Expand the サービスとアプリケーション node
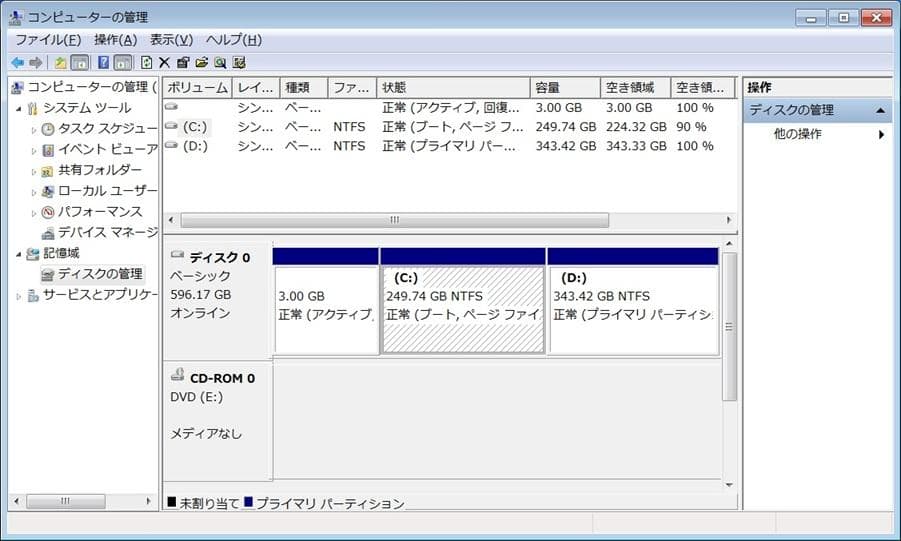The height and width of the screenshot is (541, 901). click(x=18, y=296)
